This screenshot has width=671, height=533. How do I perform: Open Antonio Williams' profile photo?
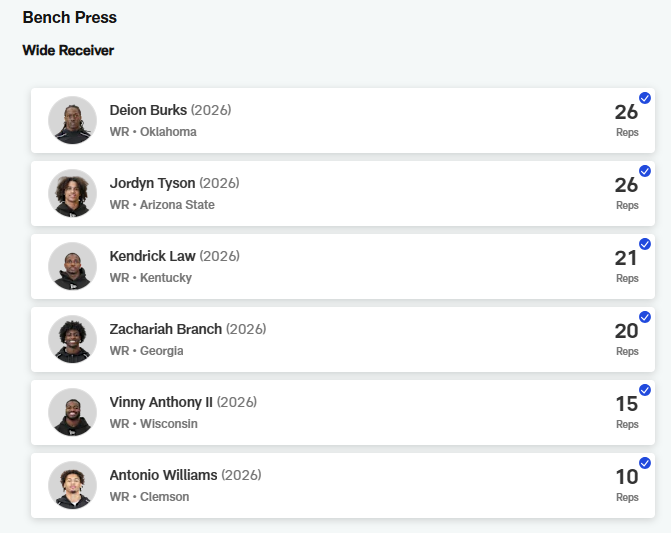72,486
